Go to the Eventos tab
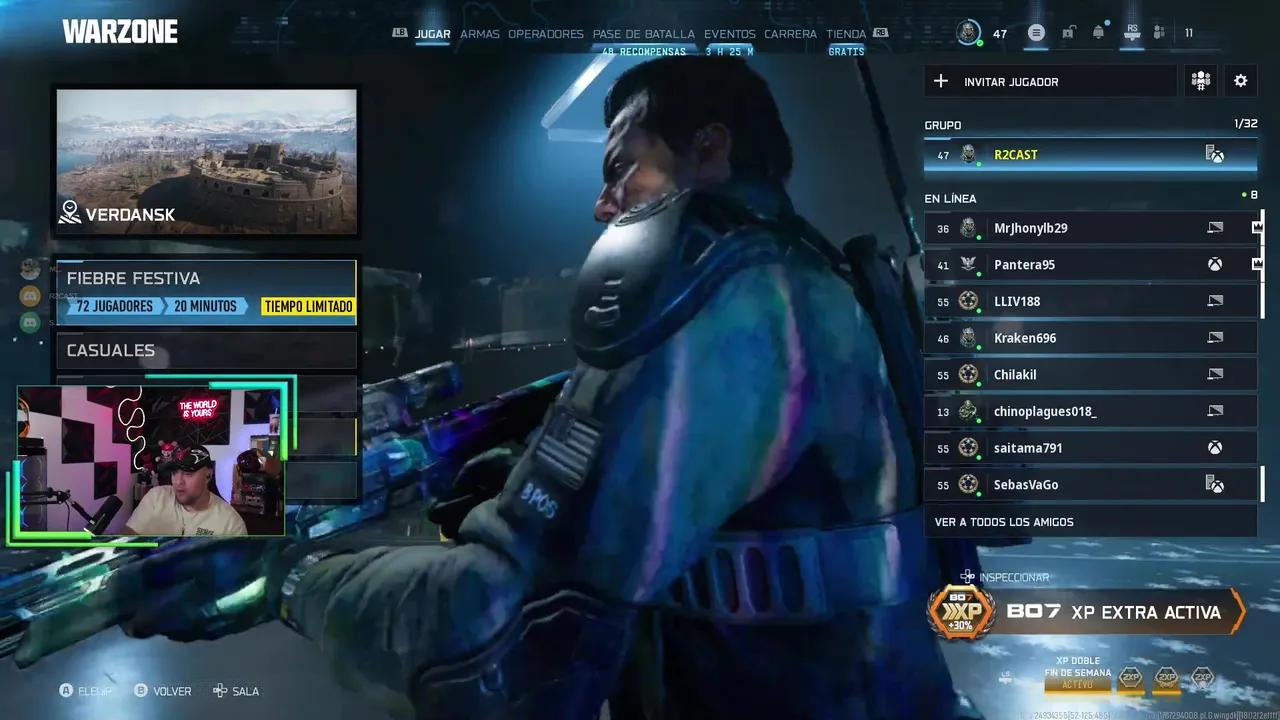 coord(730,34)
